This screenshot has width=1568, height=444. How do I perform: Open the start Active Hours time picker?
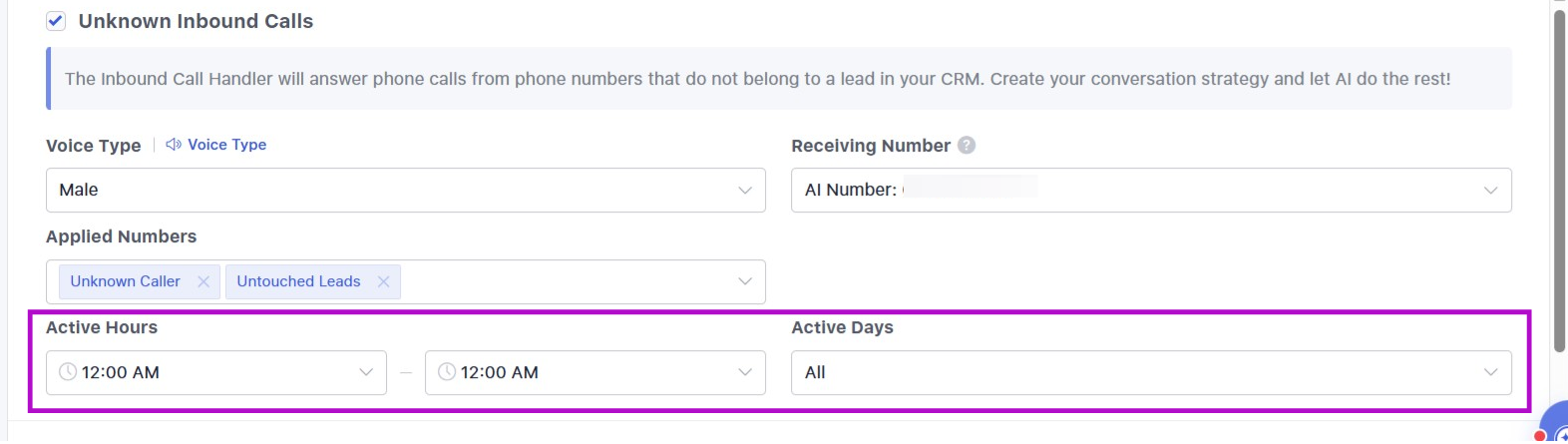click(x=216, y=372)
